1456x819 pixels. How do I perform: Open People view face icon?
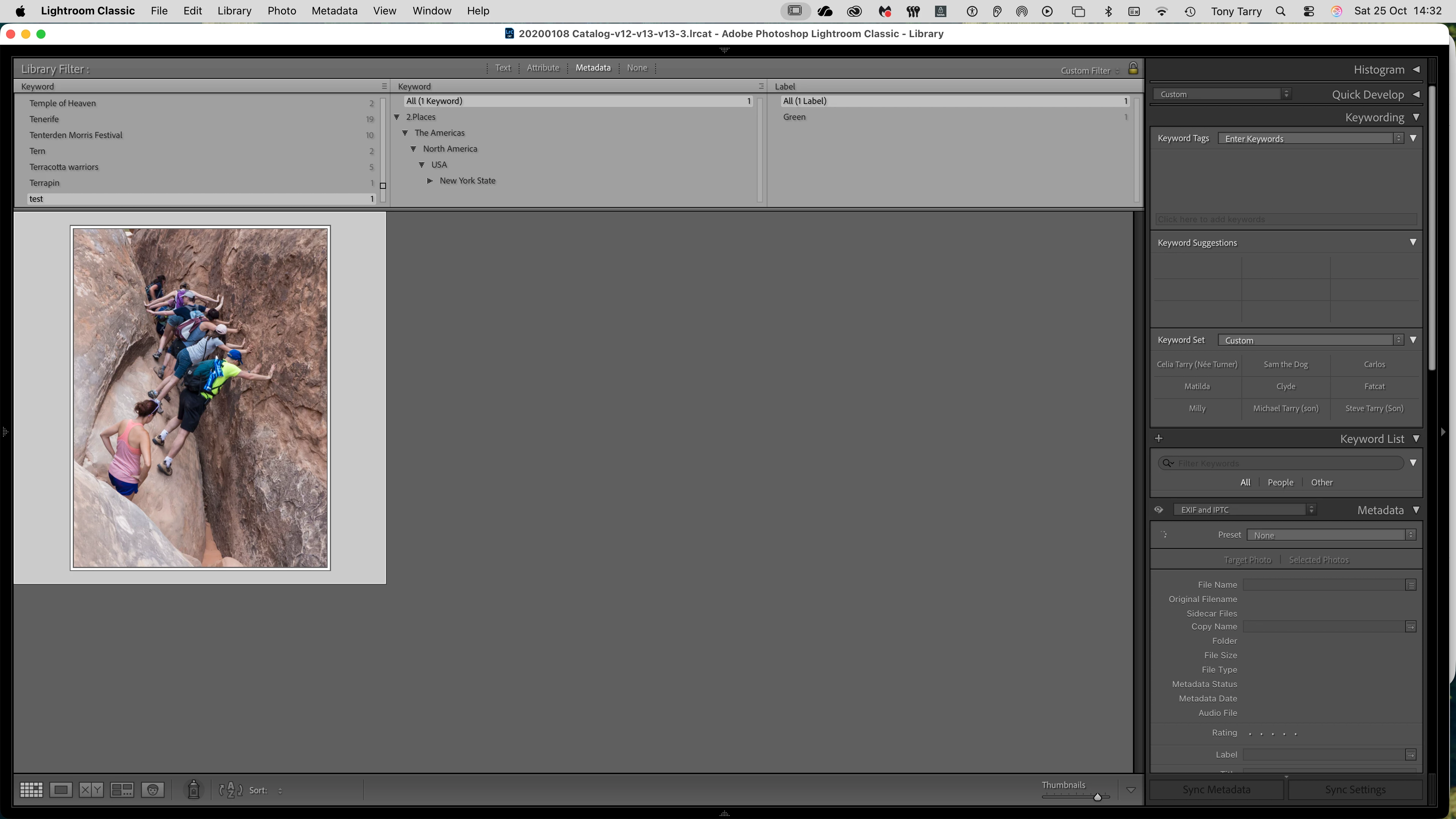[x=152, y=789]
